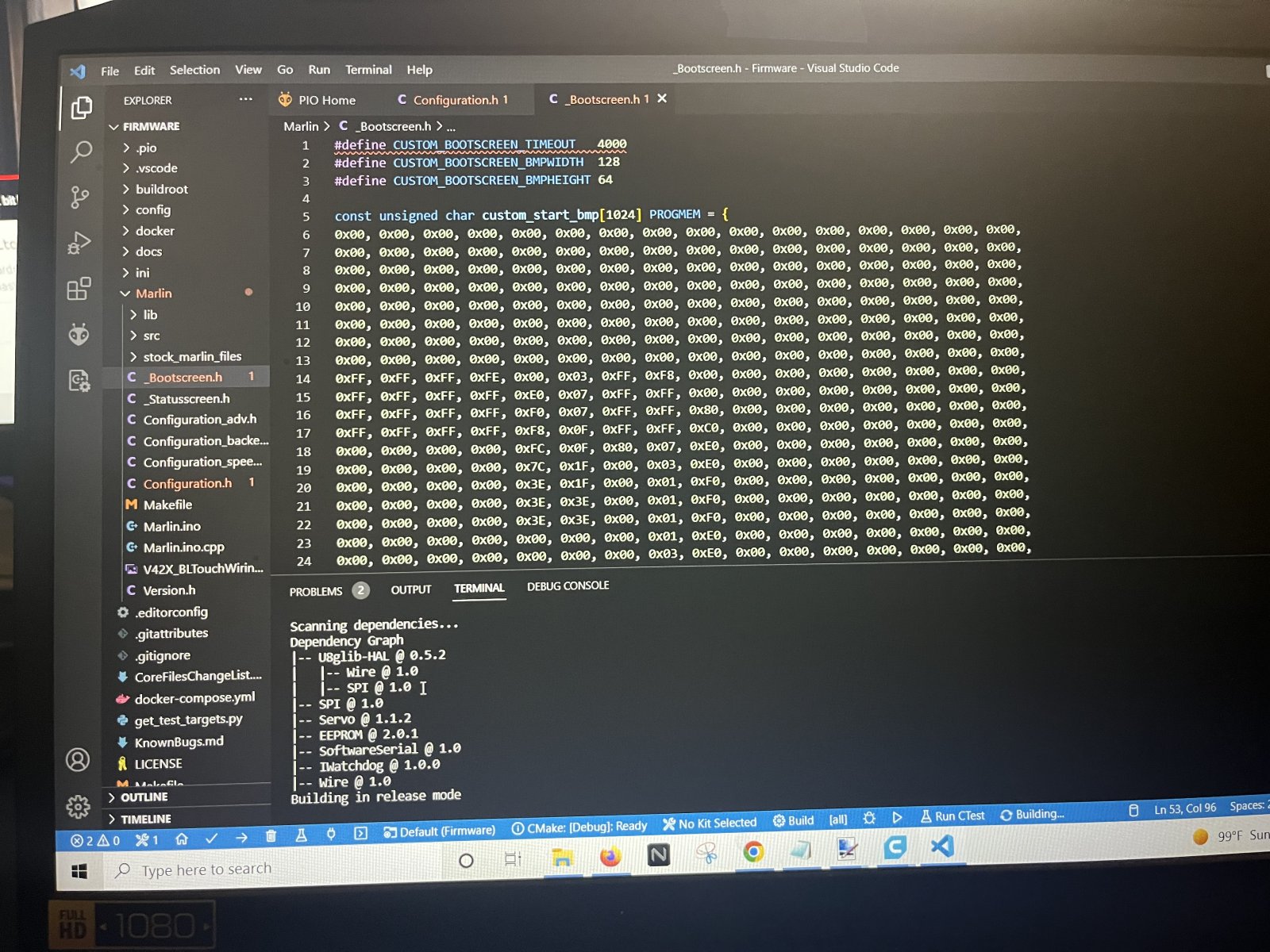Open the Extensions view icon
The width and height of the screenshot is (1270, 952).
79,289
